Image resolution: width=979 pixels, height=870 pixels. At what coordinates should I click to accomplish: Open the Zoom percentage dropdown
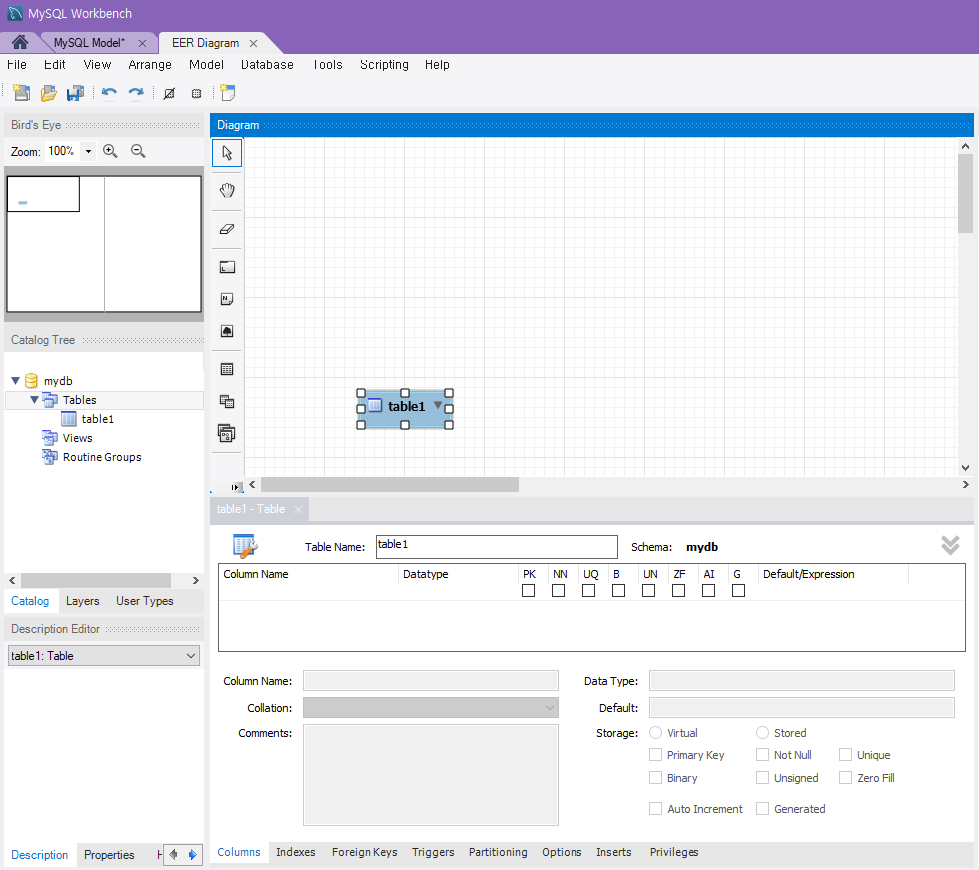pyautogui.click(x=89, y=151)
